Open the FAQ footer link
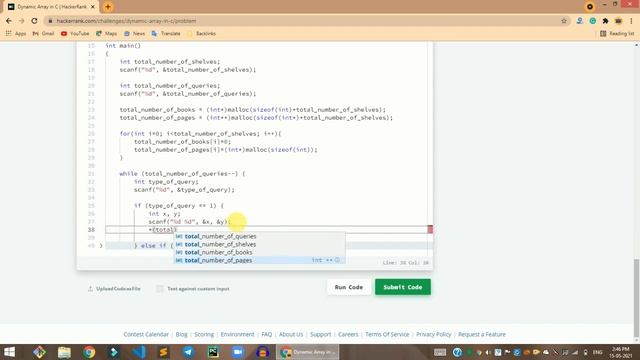The image size is (640, 360). click(267, 334)
